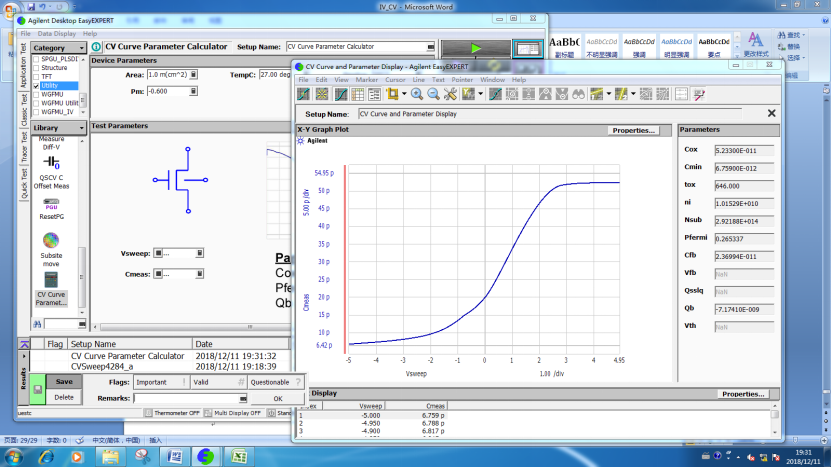
Task: Check the TFT category checkbox
Action: (36, 77)
